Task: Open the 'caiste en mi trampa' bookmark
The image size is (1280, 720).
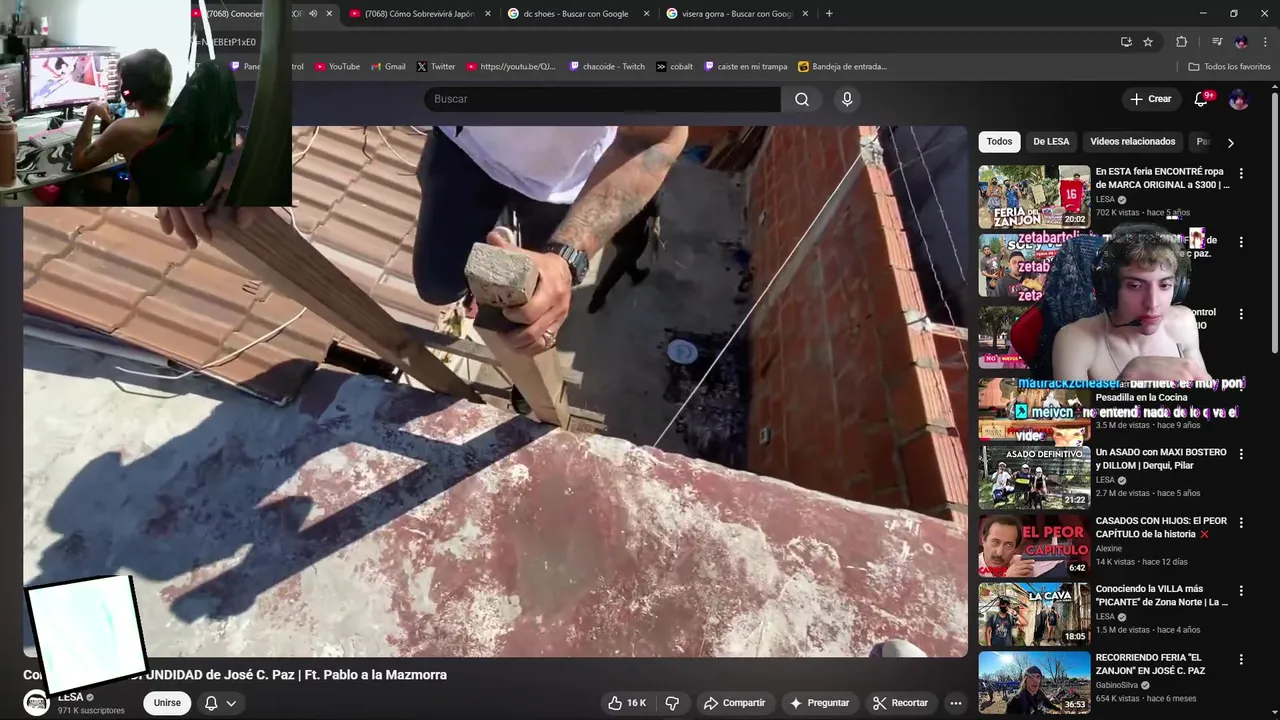Action: [746, 67]
